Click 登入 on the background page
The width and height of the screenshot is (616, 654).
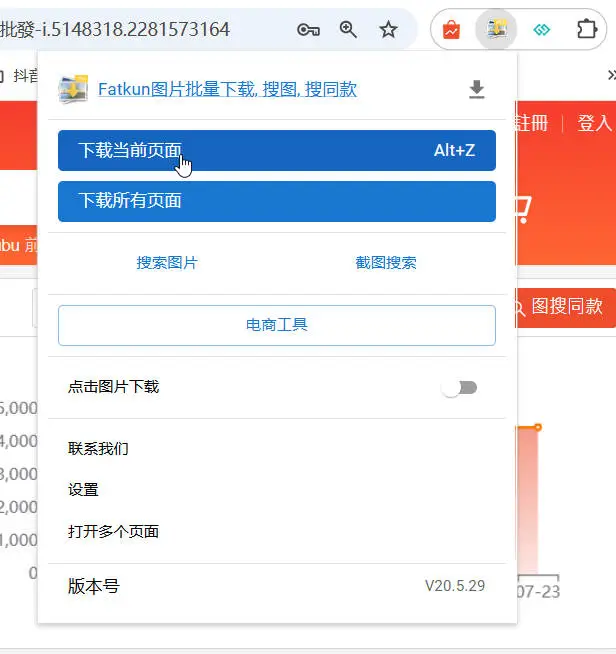pos(594,123)
